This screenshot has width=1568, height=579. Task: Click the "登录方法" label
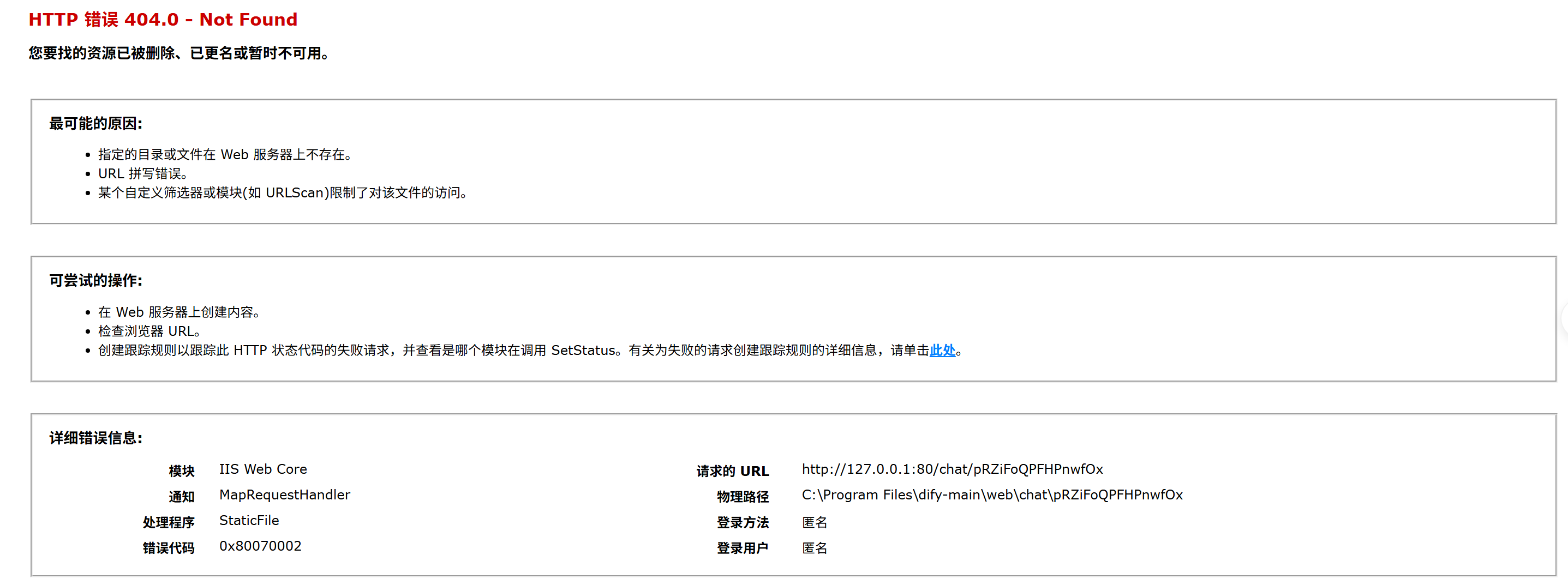(x=743, y=522)
